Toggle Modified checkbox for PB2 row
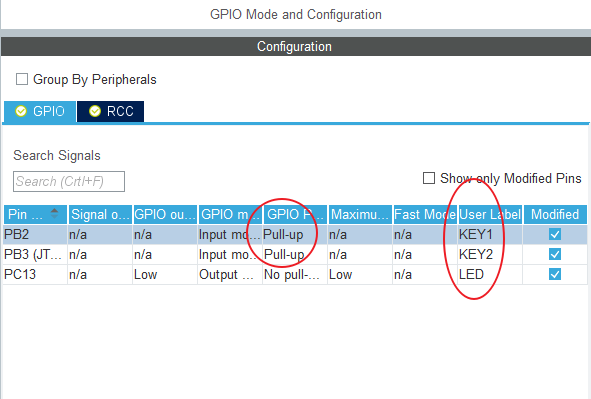591x399 pixels. point(555,234)
